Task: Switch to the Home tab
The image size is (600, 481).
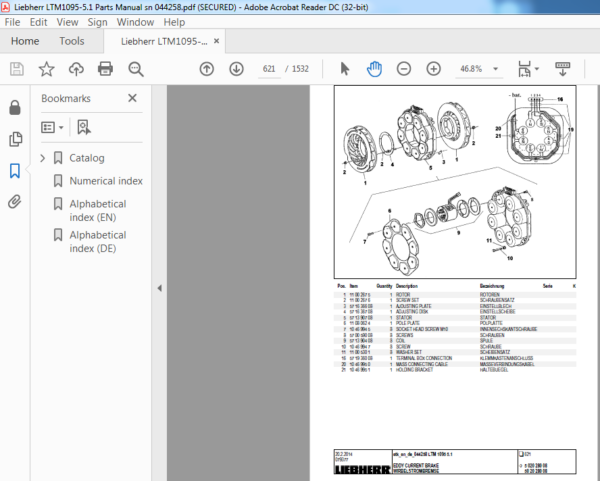Action: click(25, 41)
